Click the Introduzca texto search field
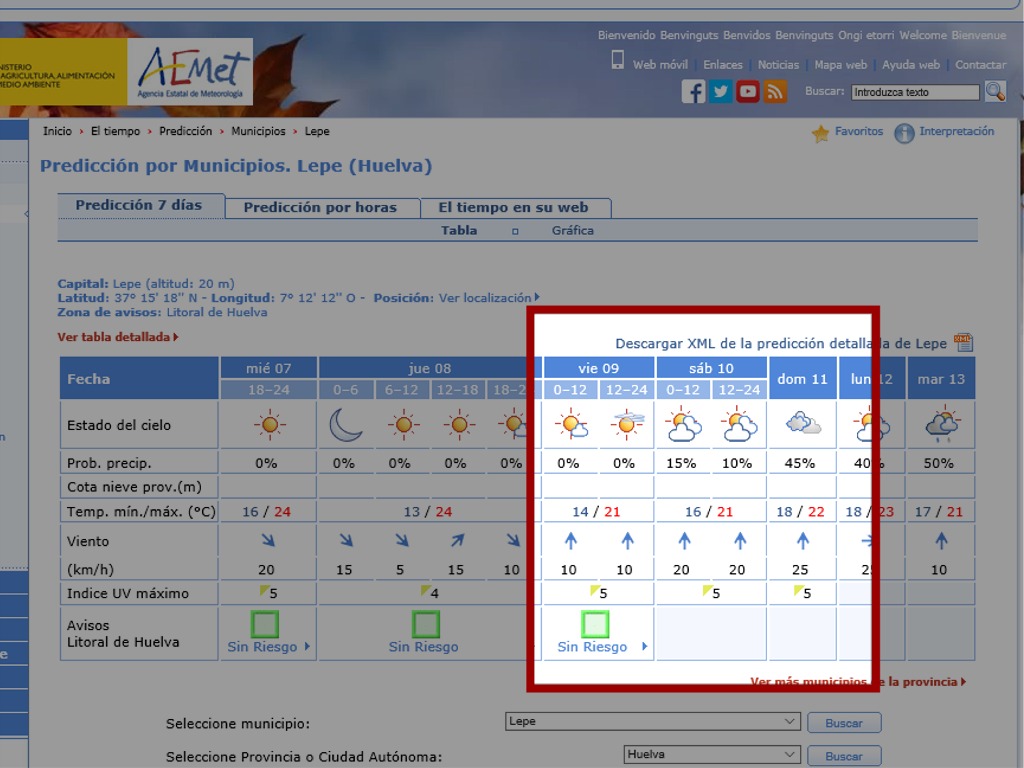1024x768 pixels. 914,92
